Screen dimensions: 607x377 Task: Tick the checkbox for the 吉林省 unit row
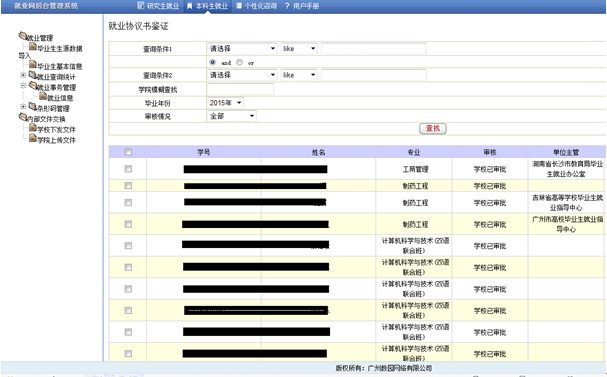tap(128, 202)
